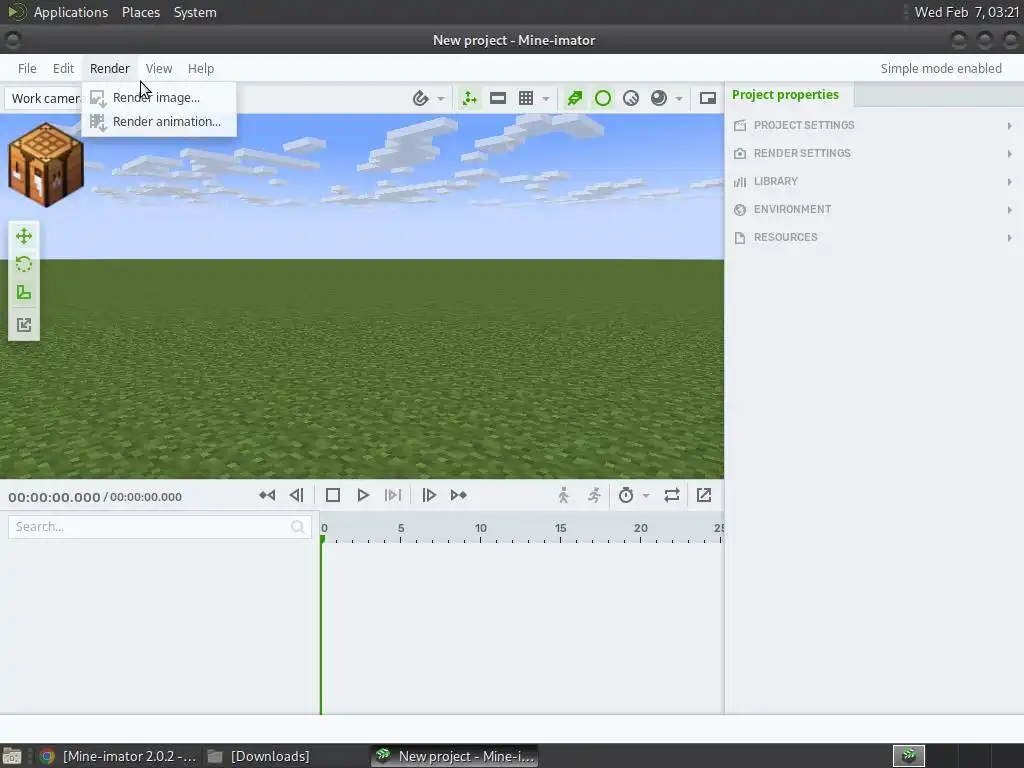Jump to next keyframe
The width and height of the screenshot is (1024, 768).
pyautogui.click(x=458, y=495)
